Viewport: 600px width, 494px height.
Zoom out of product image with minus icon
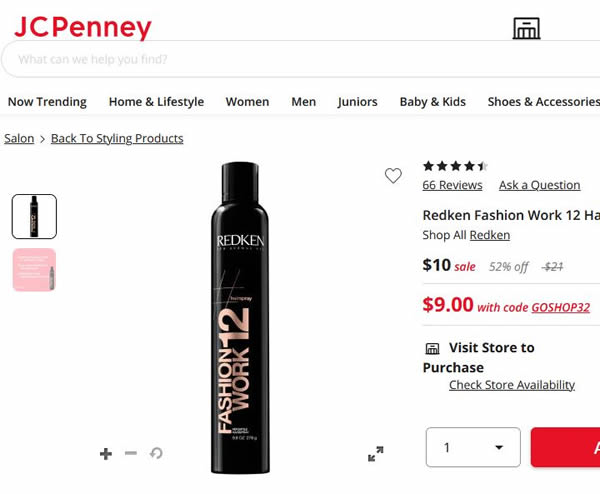click(131, 454)
